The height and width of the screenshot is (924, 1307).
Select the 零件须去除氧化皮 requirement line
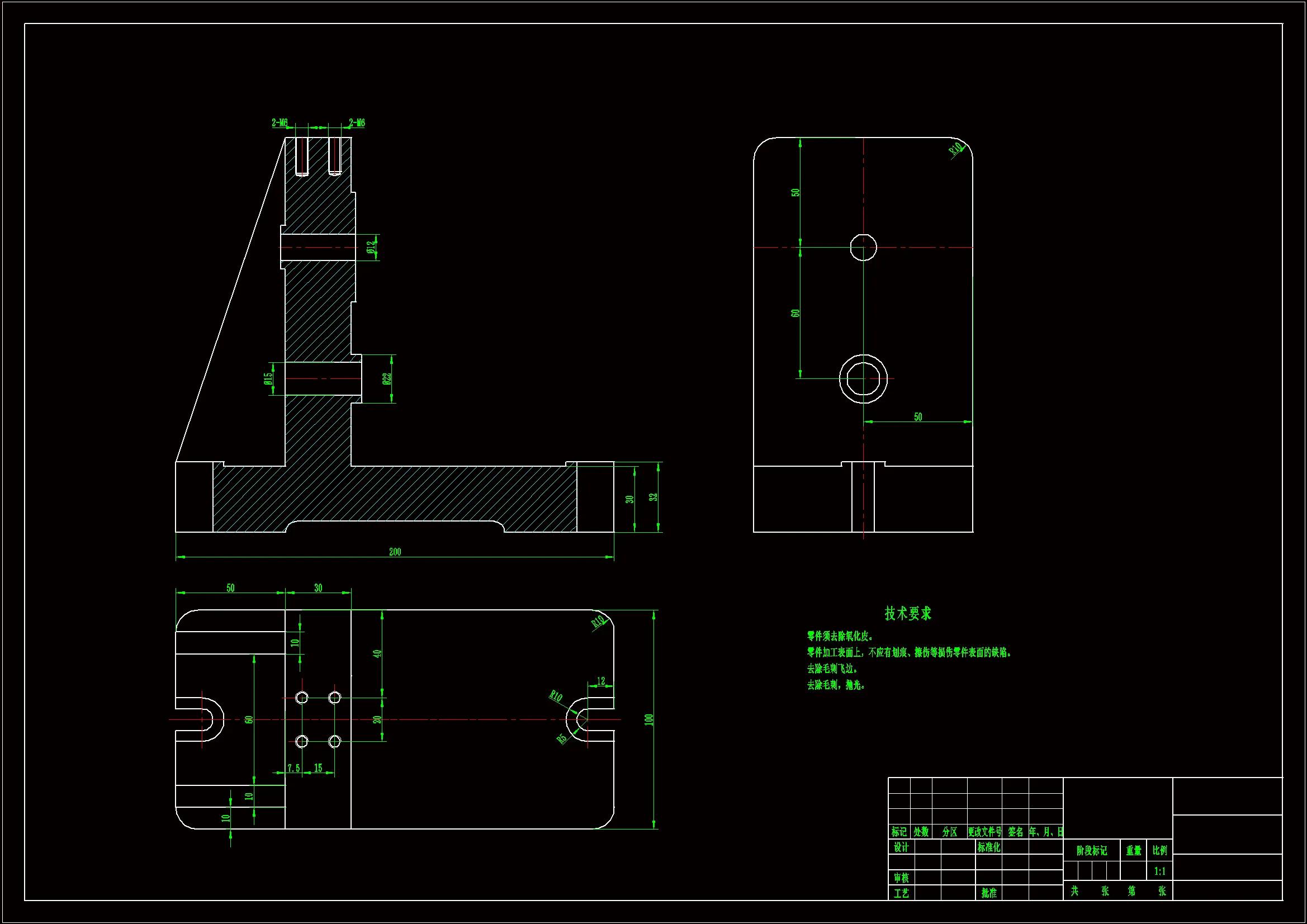click(840, 636)
